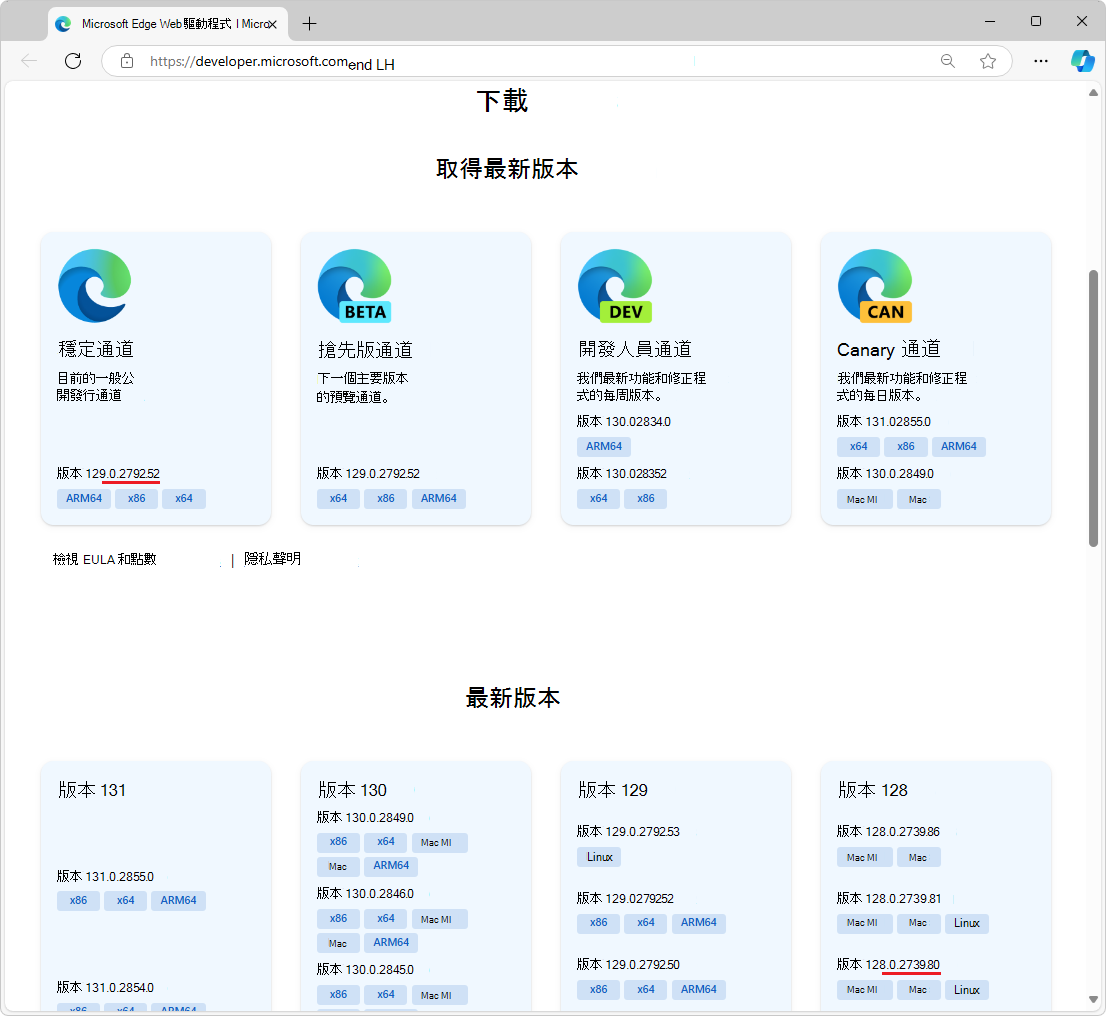
Task: Click the Edge BETA channel logo
Action: [x=355, y=286]
